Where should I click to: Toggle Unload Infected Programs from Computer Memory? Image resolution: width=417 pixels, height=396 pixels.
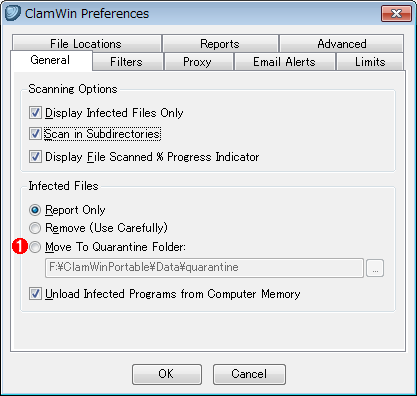pos(35,294)
